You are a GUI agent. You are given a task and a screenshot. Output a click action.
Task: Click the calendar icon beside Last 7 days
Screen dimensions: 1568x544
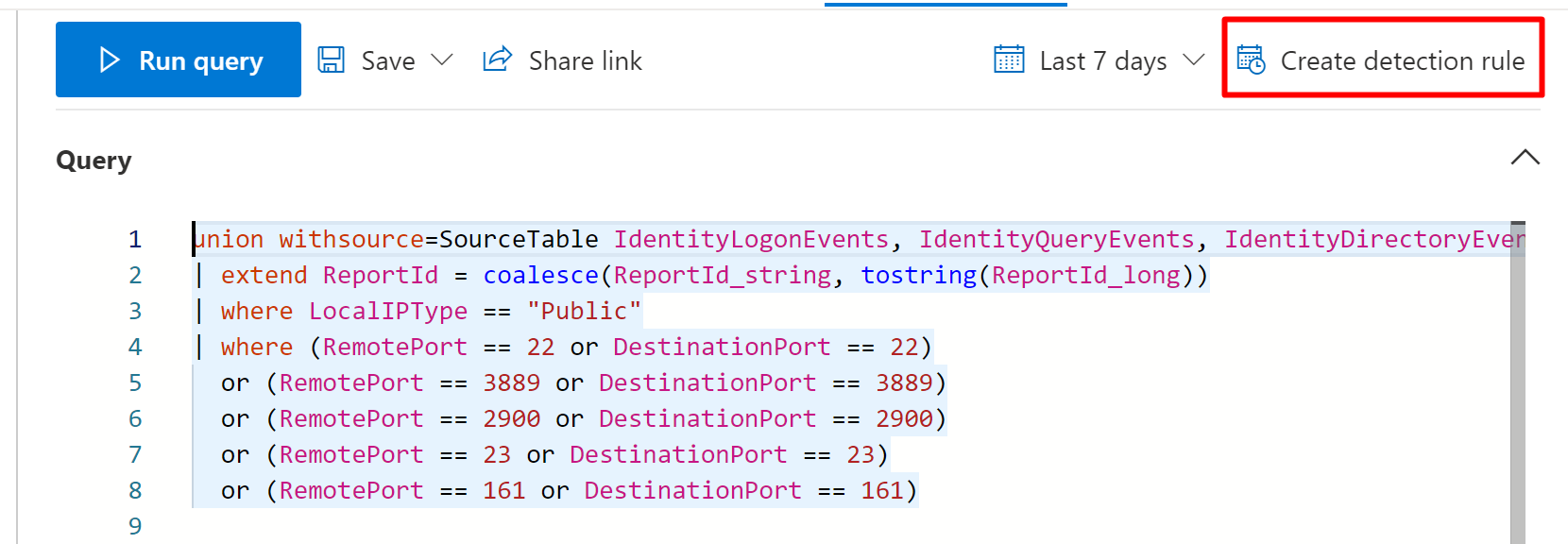tap(1009, 60)
